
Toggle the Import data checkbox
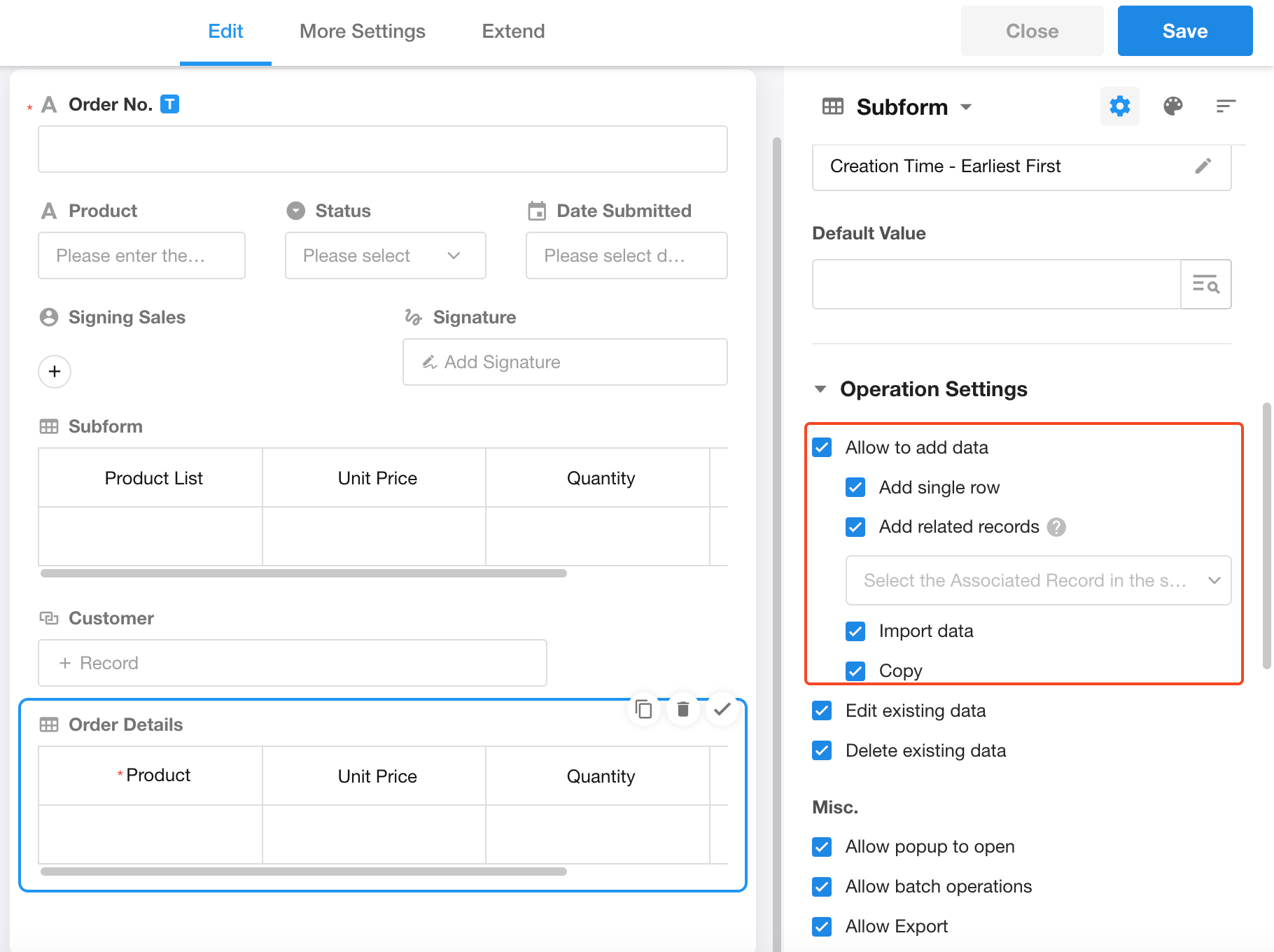(x=855, y=631)
